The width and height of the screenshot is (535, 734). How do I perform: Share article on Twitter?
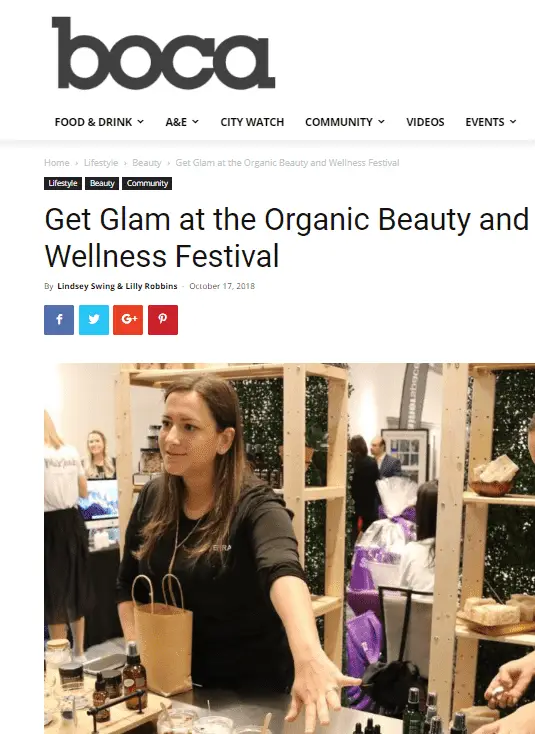tap(94, 320)
